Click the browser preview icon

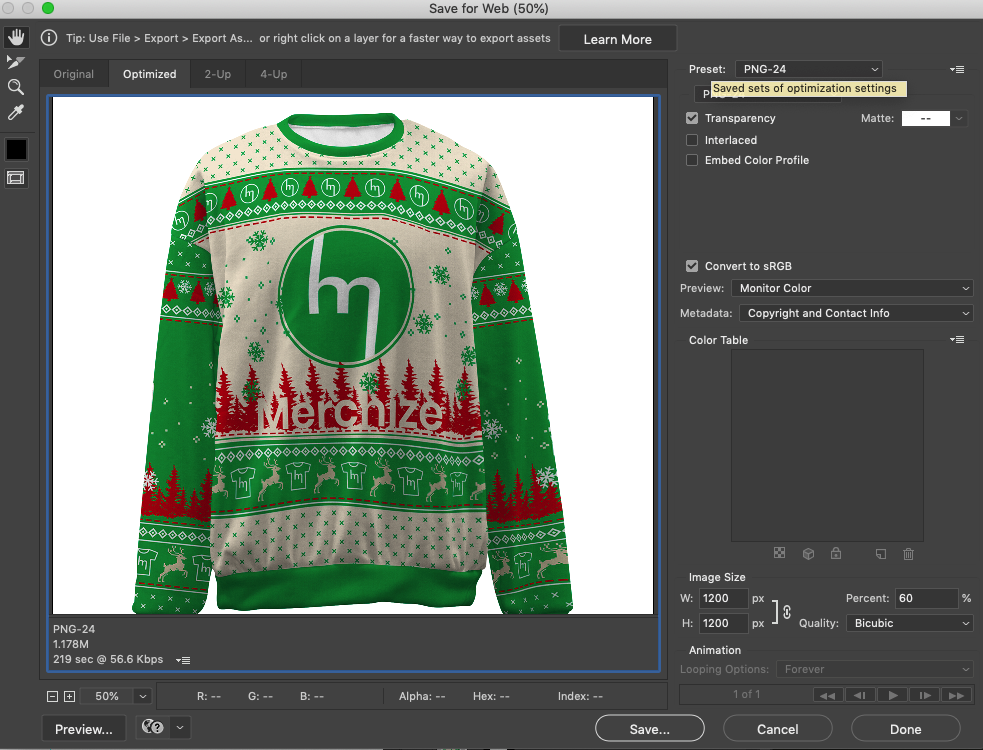[x=152, y=727]
